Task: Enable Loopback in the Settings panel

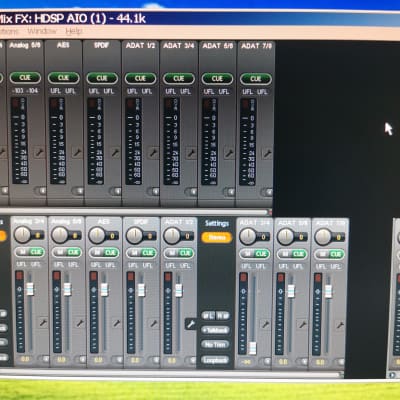Action: [215, 360]
